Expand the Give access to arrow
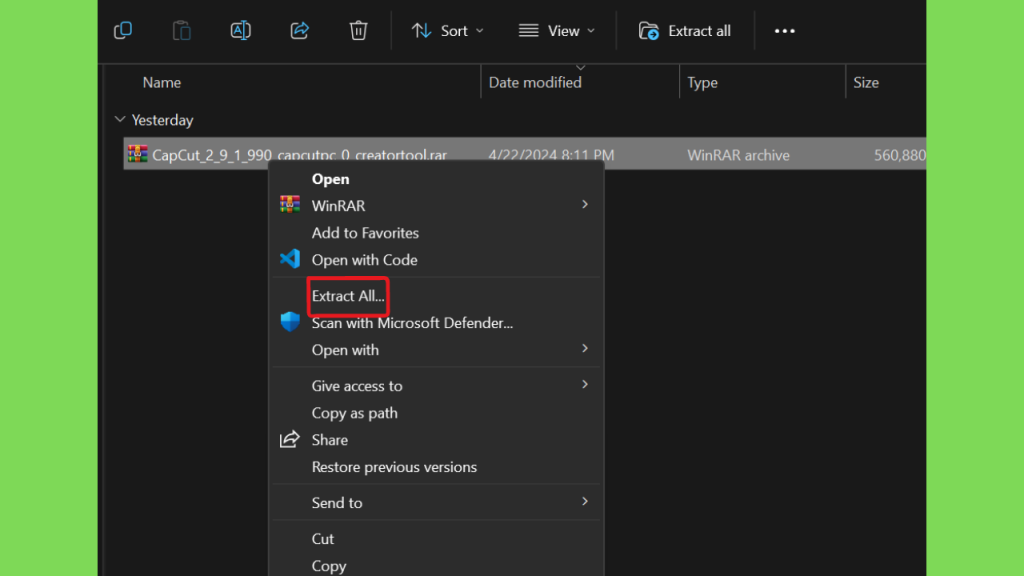Viewport: 1024px width, 576px height. pyautogui.click(x=584, y=385)
